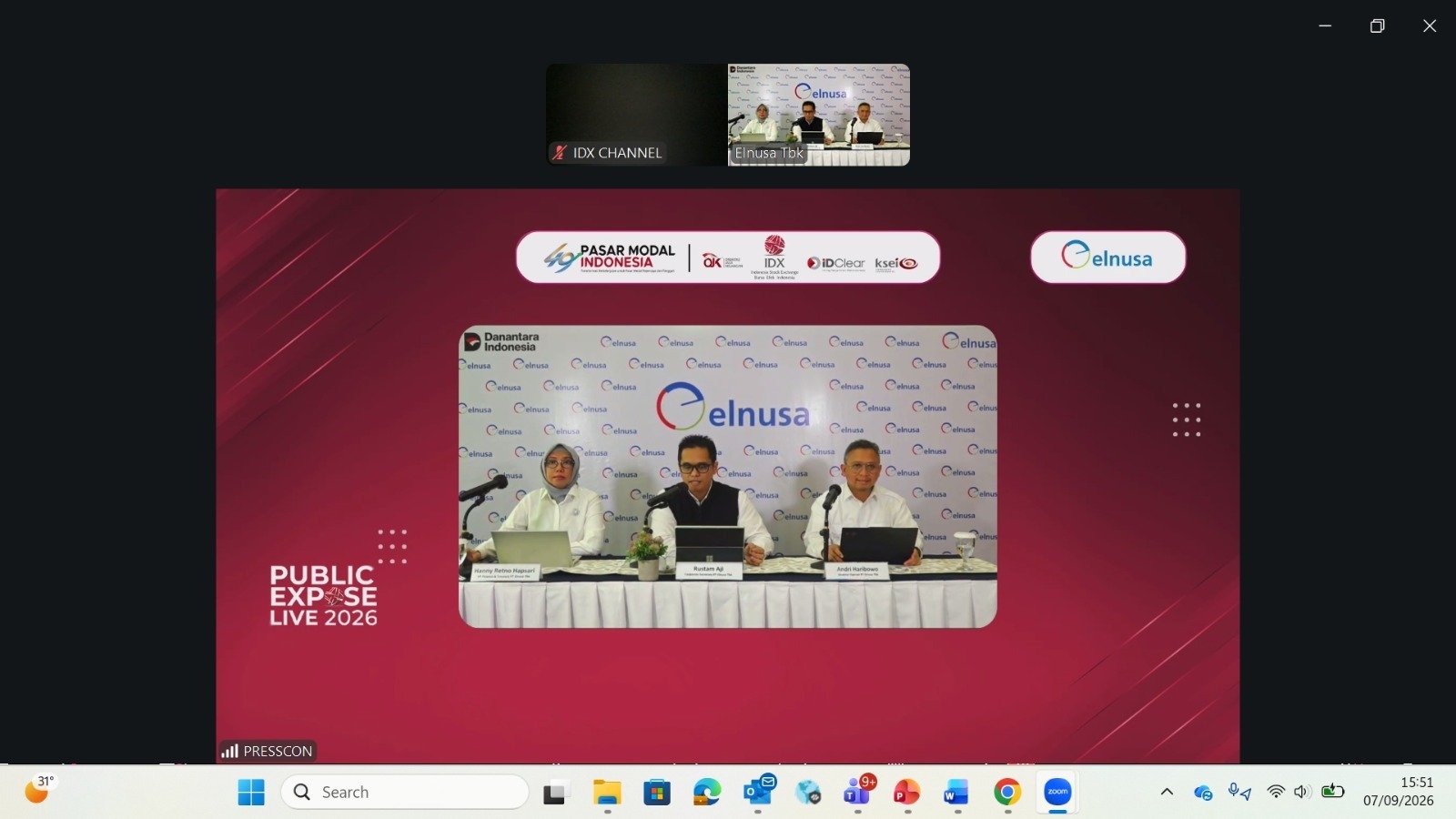Open the clock and date panel

coord(1399,792)
